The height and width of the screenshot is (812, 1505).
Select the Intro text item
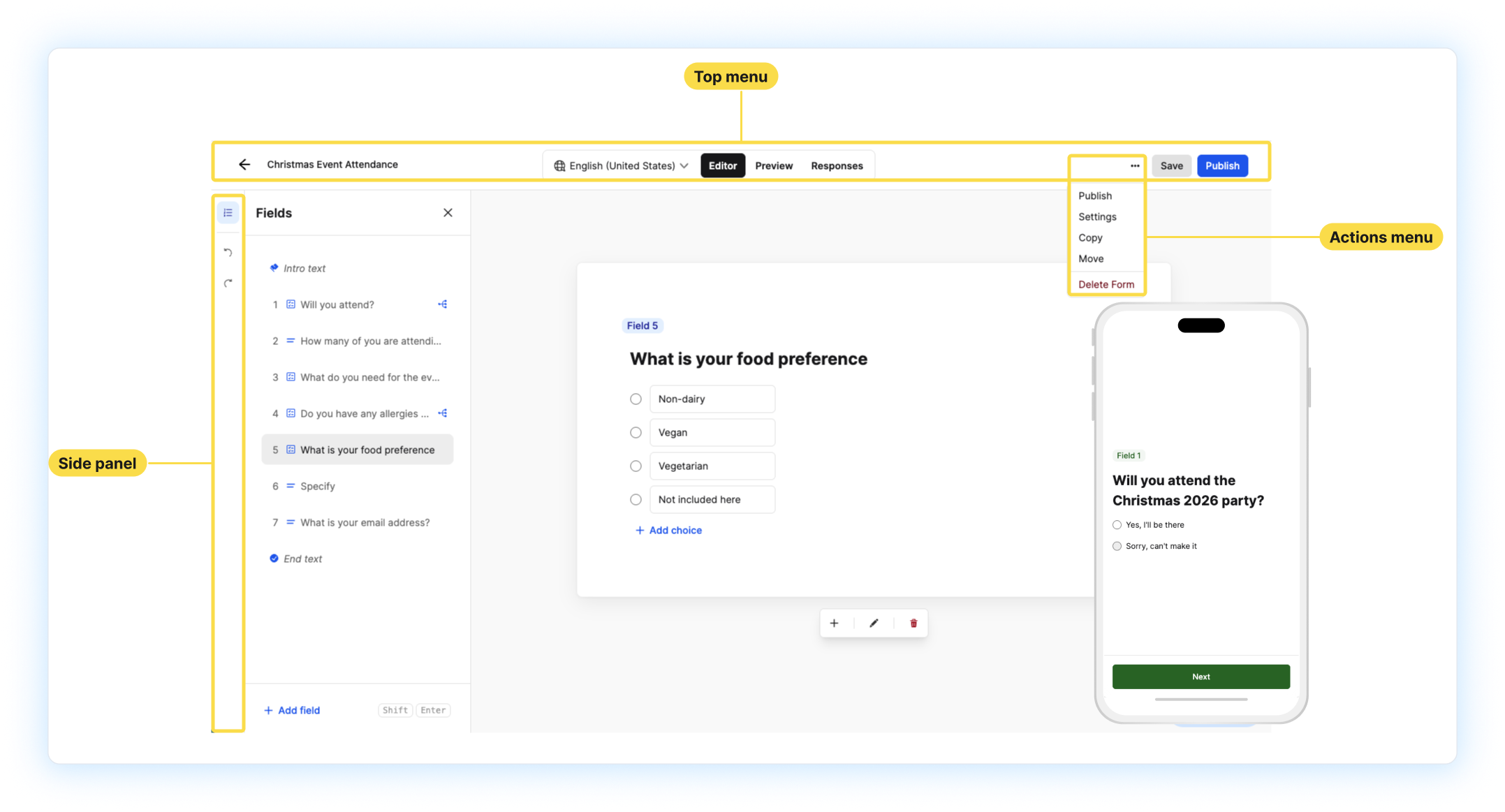tap(357, 268)
